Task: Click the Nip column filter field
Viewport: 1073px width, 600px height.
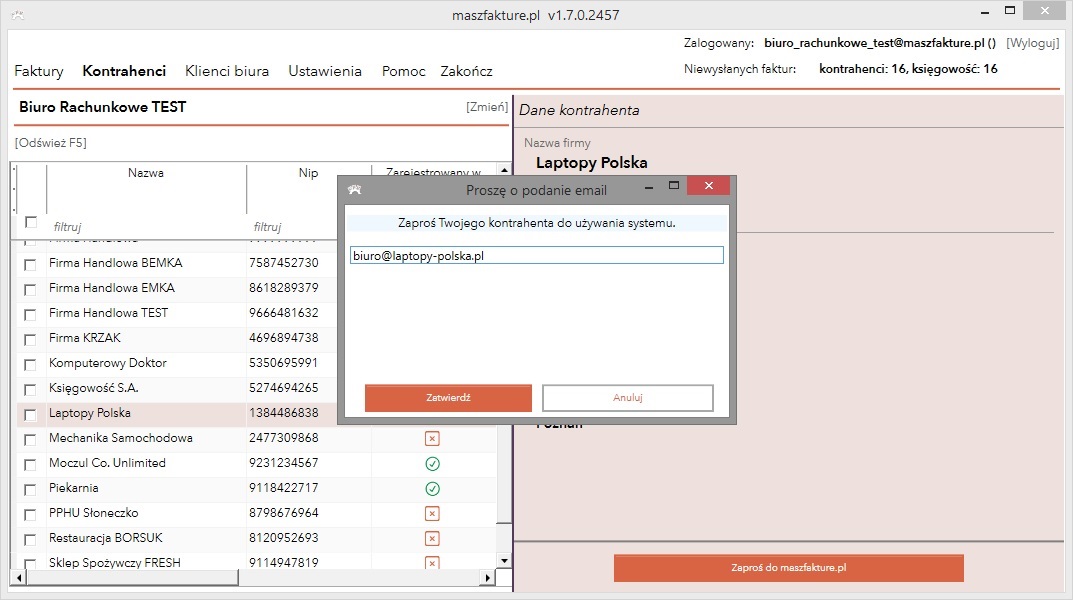Action: [293, 227]
